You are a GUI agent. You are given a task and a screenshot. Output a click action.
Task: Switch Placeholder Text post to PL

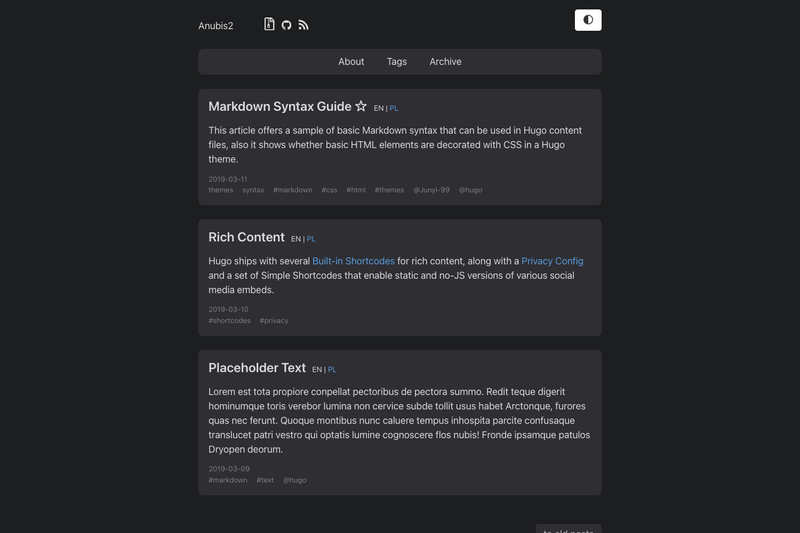(332, 369)
